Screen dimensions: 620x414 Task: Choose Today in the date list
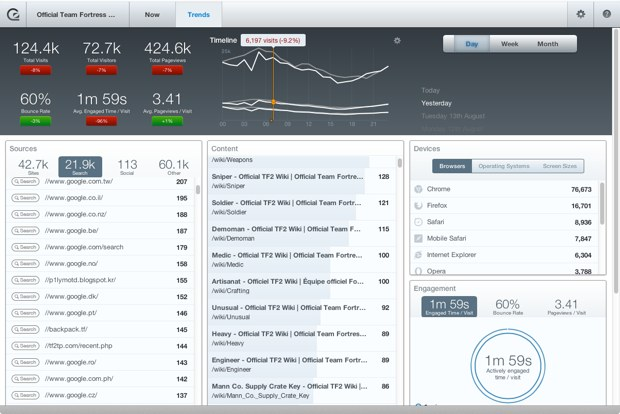(x=431, y=90)
